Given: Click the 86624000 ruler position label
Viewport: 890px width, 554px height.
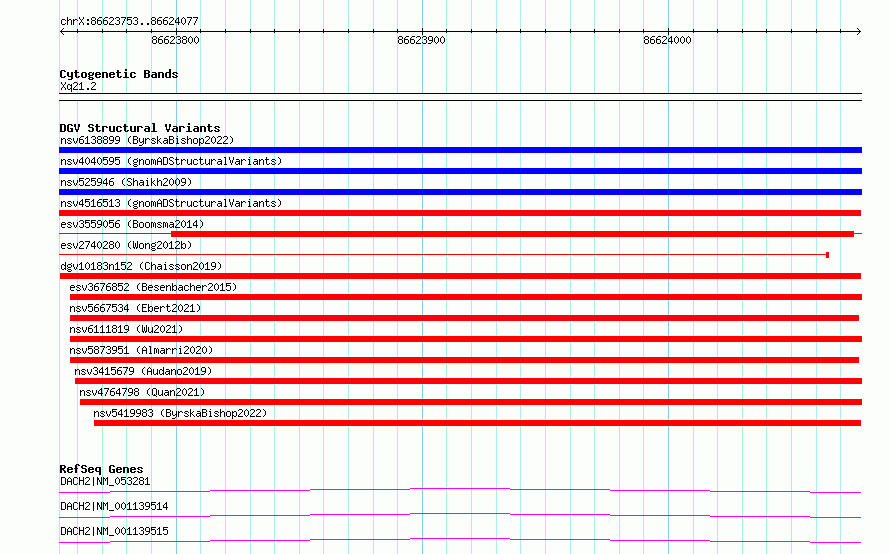Looking at the screenshot, I should [x=667, y=40].
